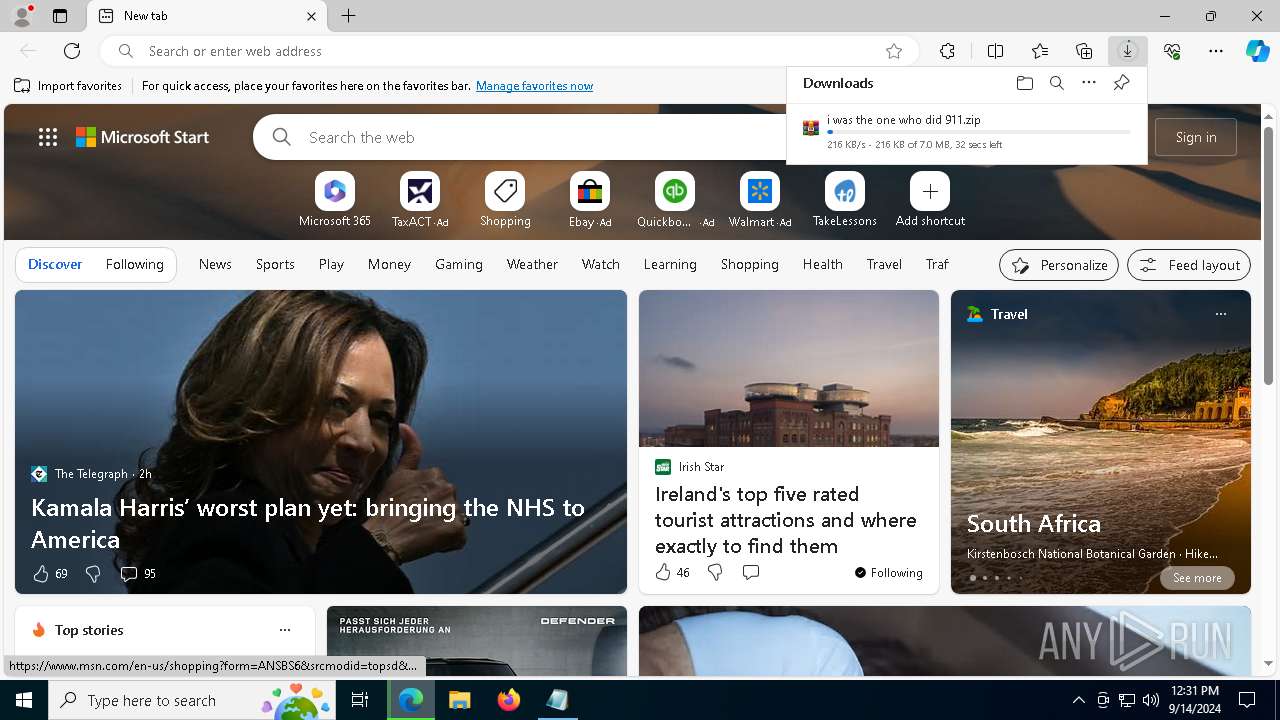Like the Kamala Harris article
The image size is (1280, 720).
(41, 573)
